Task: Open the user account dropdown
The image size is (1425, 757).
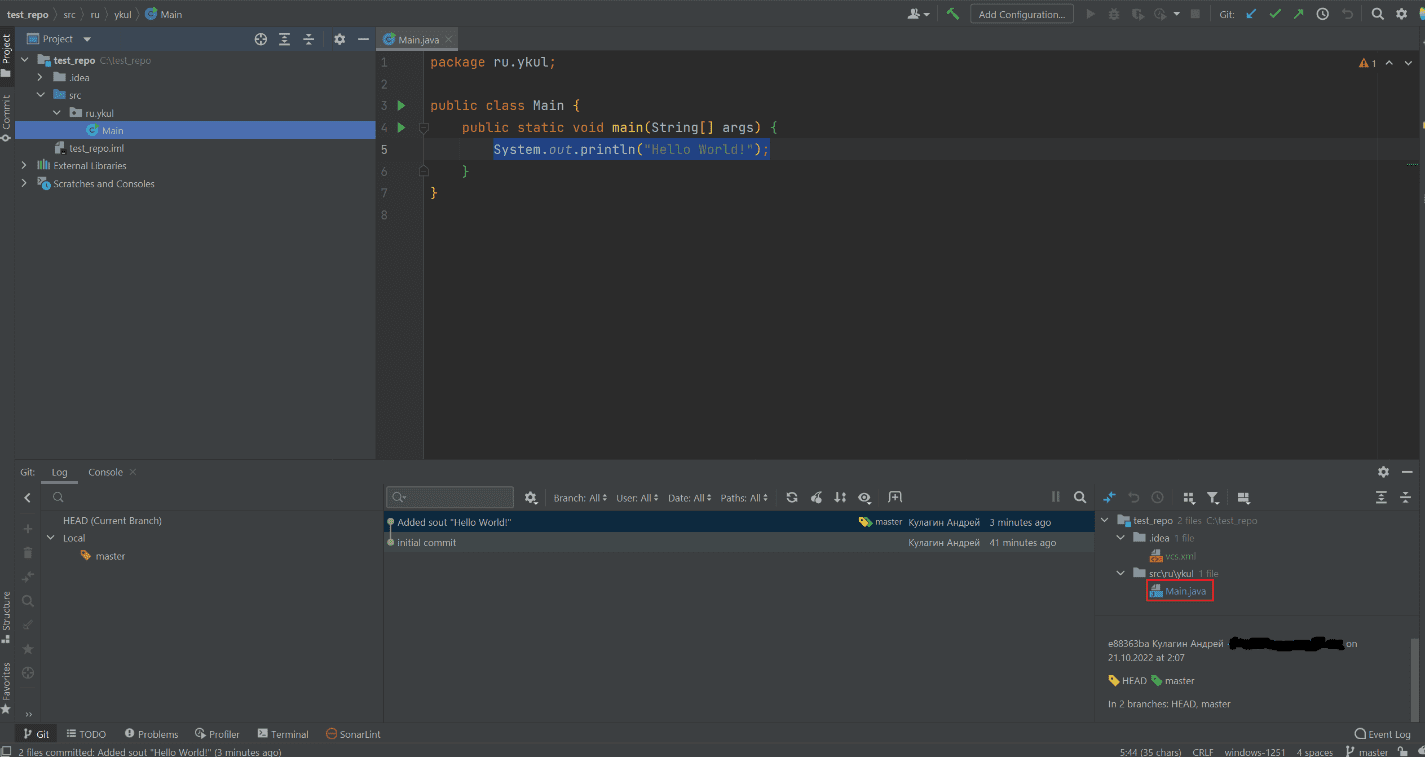Action: point(918,14)
